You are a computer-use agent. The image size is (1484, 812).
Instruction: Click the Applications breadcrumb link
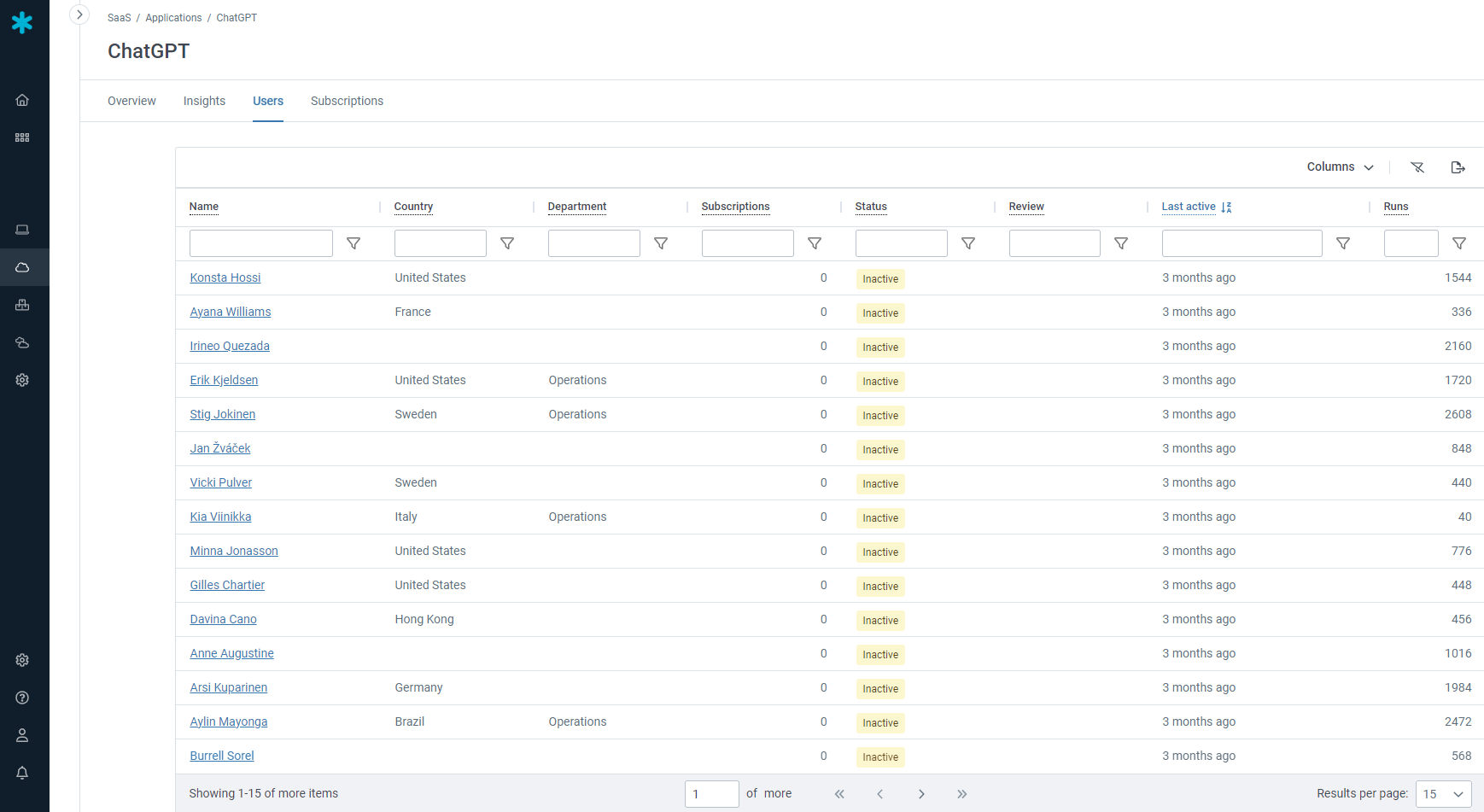(x=173, y=18)
